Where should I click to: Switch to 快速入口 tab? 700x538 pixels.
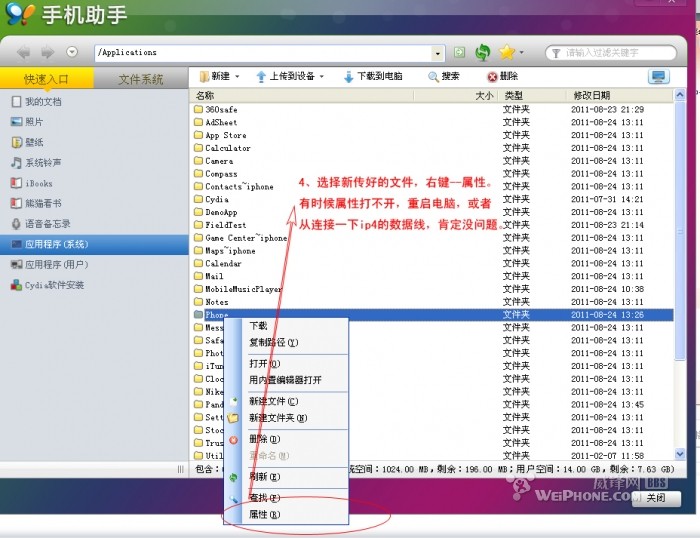coord(46,79)
